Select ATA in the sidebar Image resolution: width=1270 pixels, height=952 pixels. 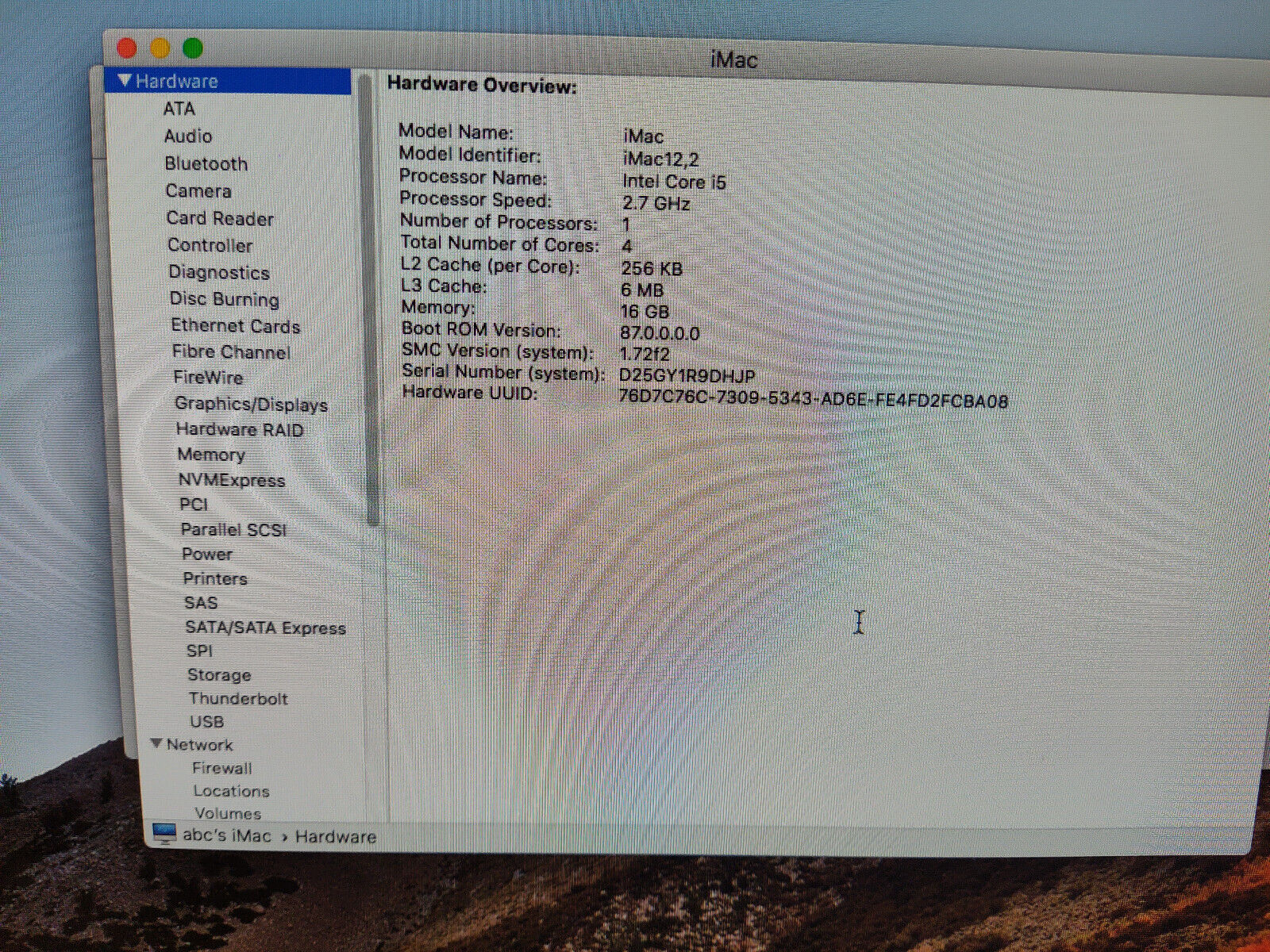[x=179, y=109]
